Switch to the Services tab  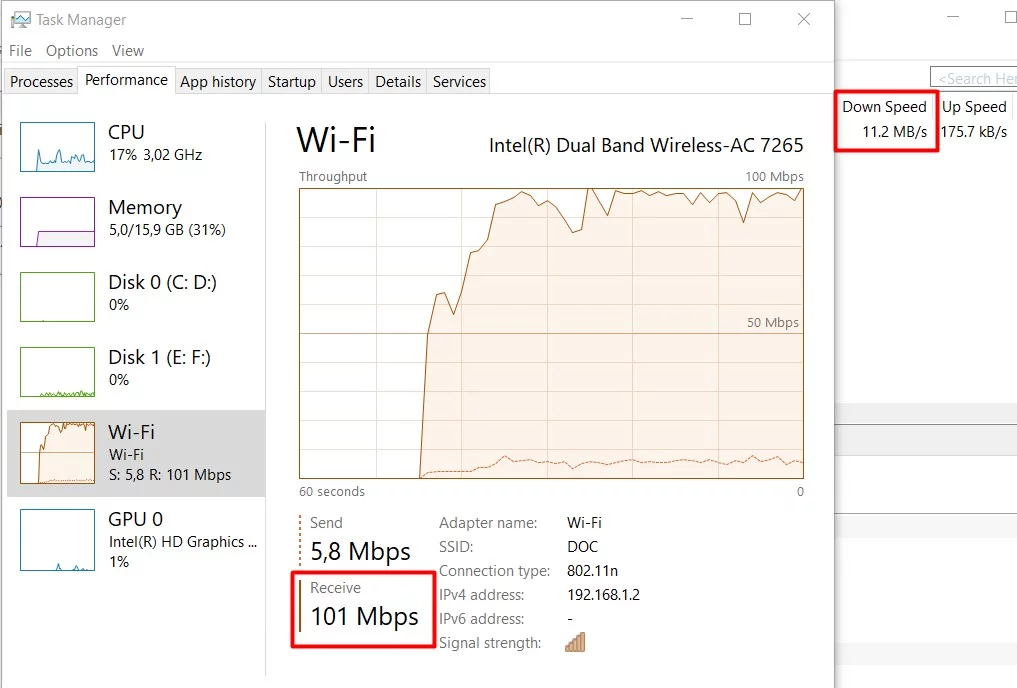[459, 82]
